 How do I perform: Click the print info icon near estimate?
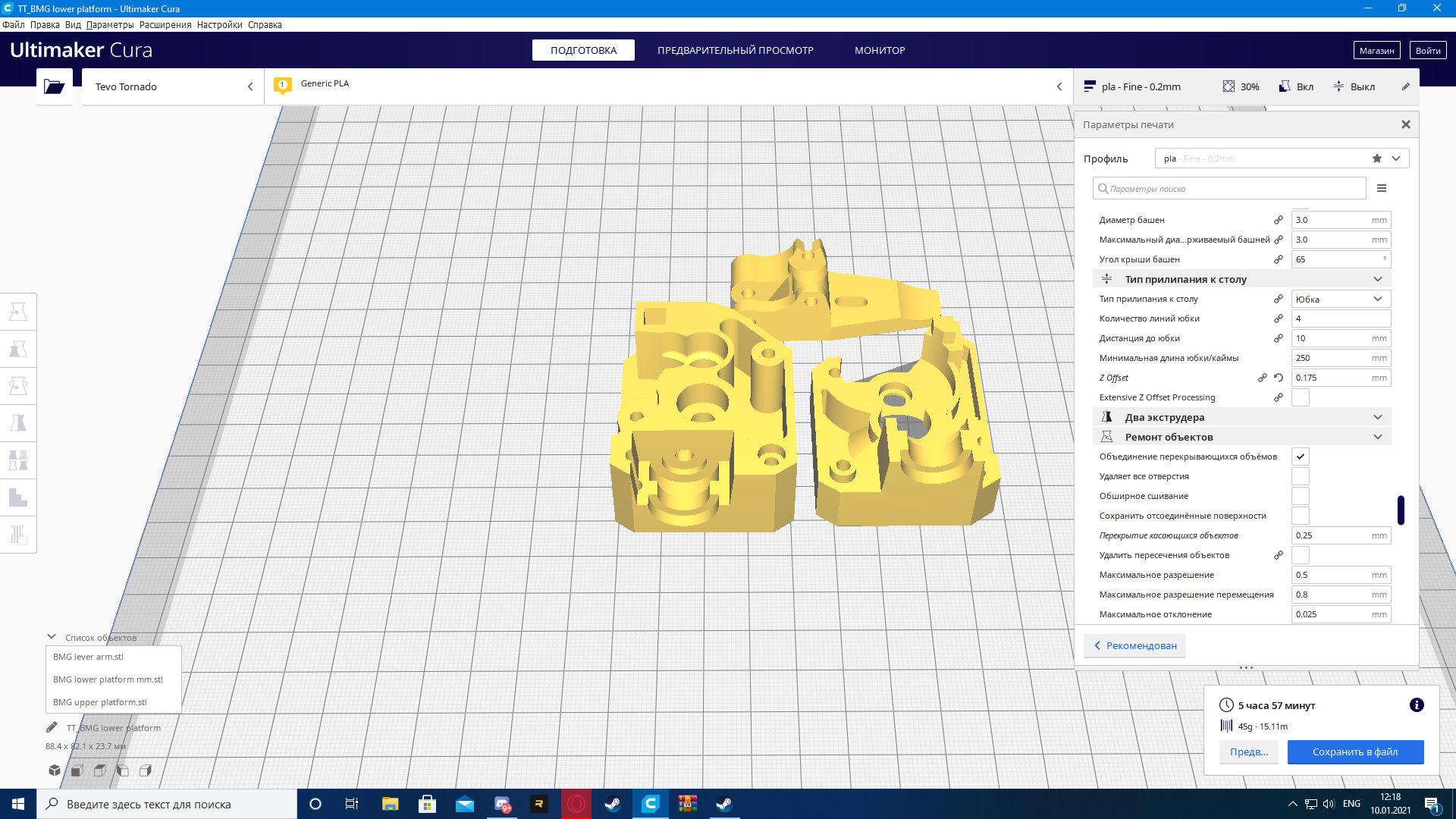coord(1416,705)
